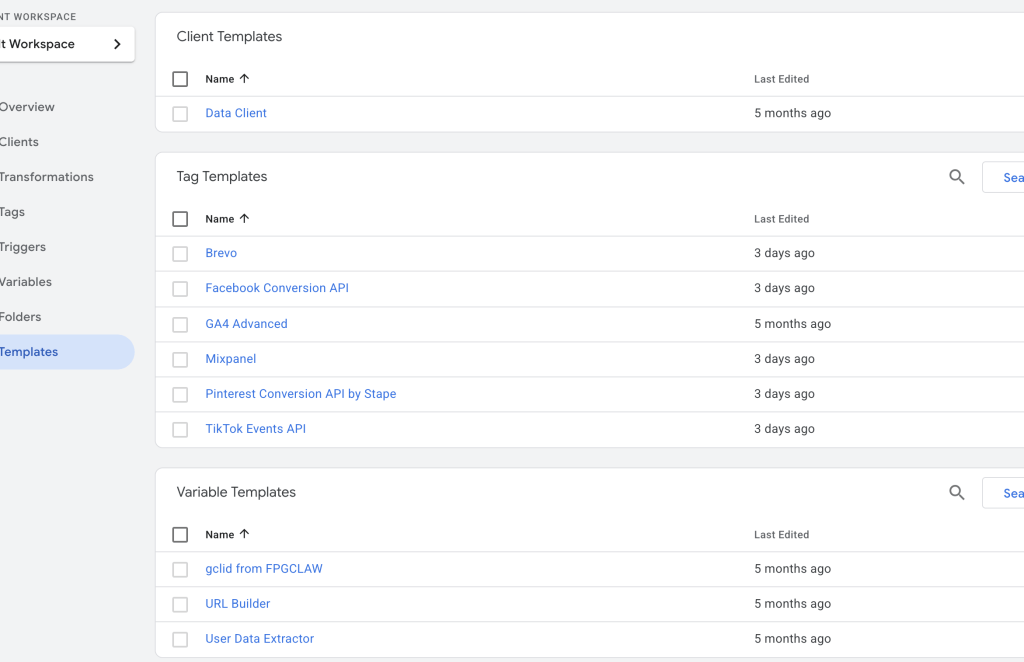Image resolution: width=1024 pixels, height=662 pixels.
Task: Click Last Edited header in Tag Templates
Action: (x=781, y=219)
